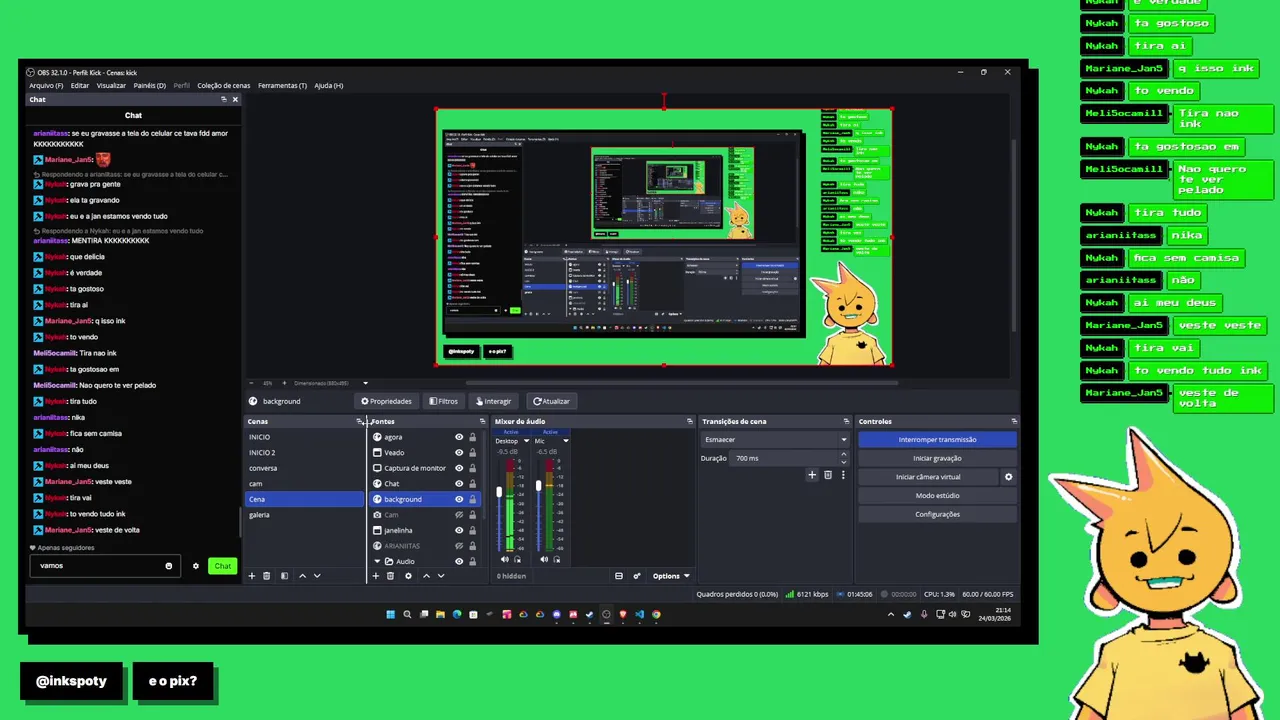Remove the scene transition with the trash icon

(828, 475)
